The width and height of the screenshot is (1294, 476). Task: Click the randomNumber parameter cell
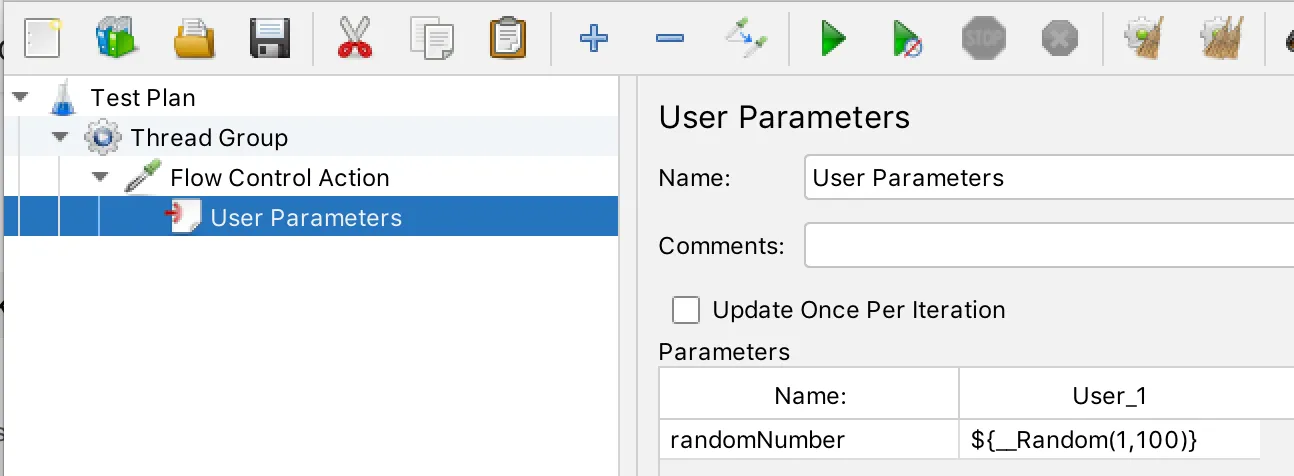click(808, 440)
